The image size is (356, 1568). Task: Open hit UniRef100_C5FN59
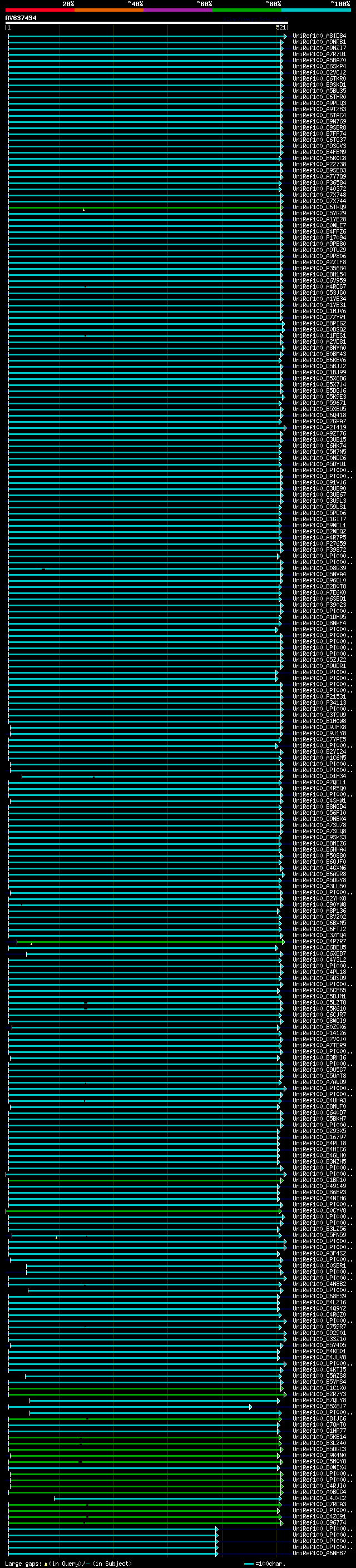point(319,1235)
